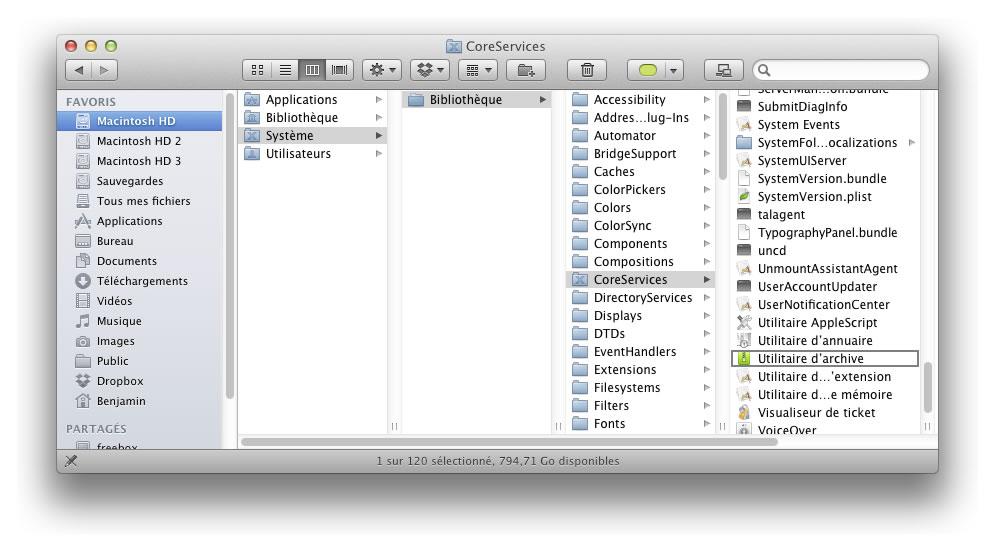Click the Benjamin home sidebar icon
This screenshot has width=995, height=552.
[82, 401]
